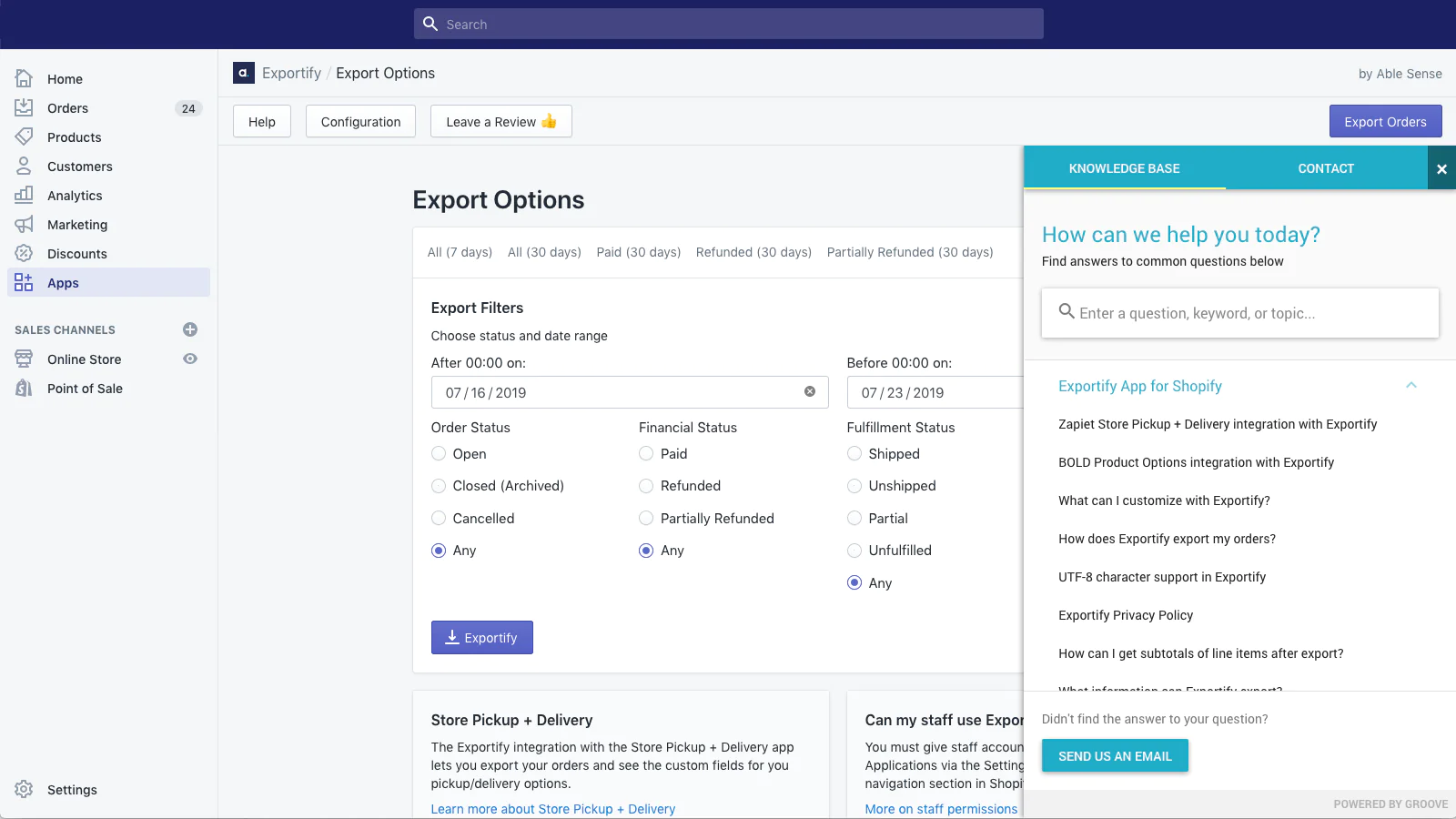Open Zapiet Store Pickup + Delivery integration article
The height and width of the screenshot is (819, 1456).
(1218, 424)
